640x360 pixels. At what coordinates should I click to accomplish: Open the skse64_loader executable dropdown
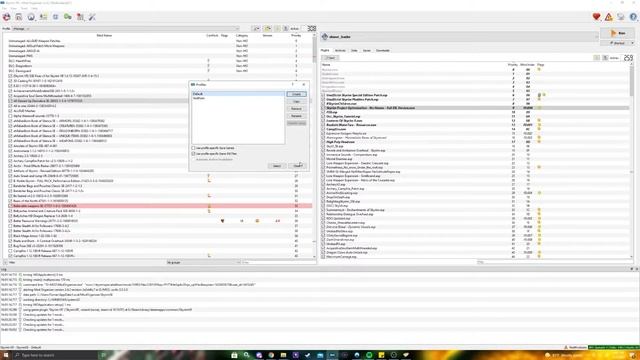tap(460, 37)
